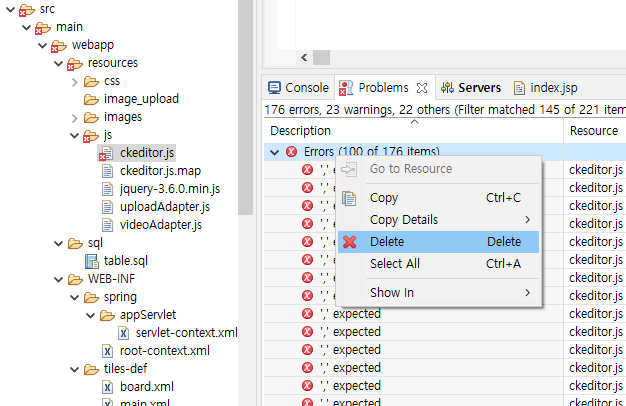Collapse the js folder
This screenshot has width=626, height=406.
pos(75,135)
